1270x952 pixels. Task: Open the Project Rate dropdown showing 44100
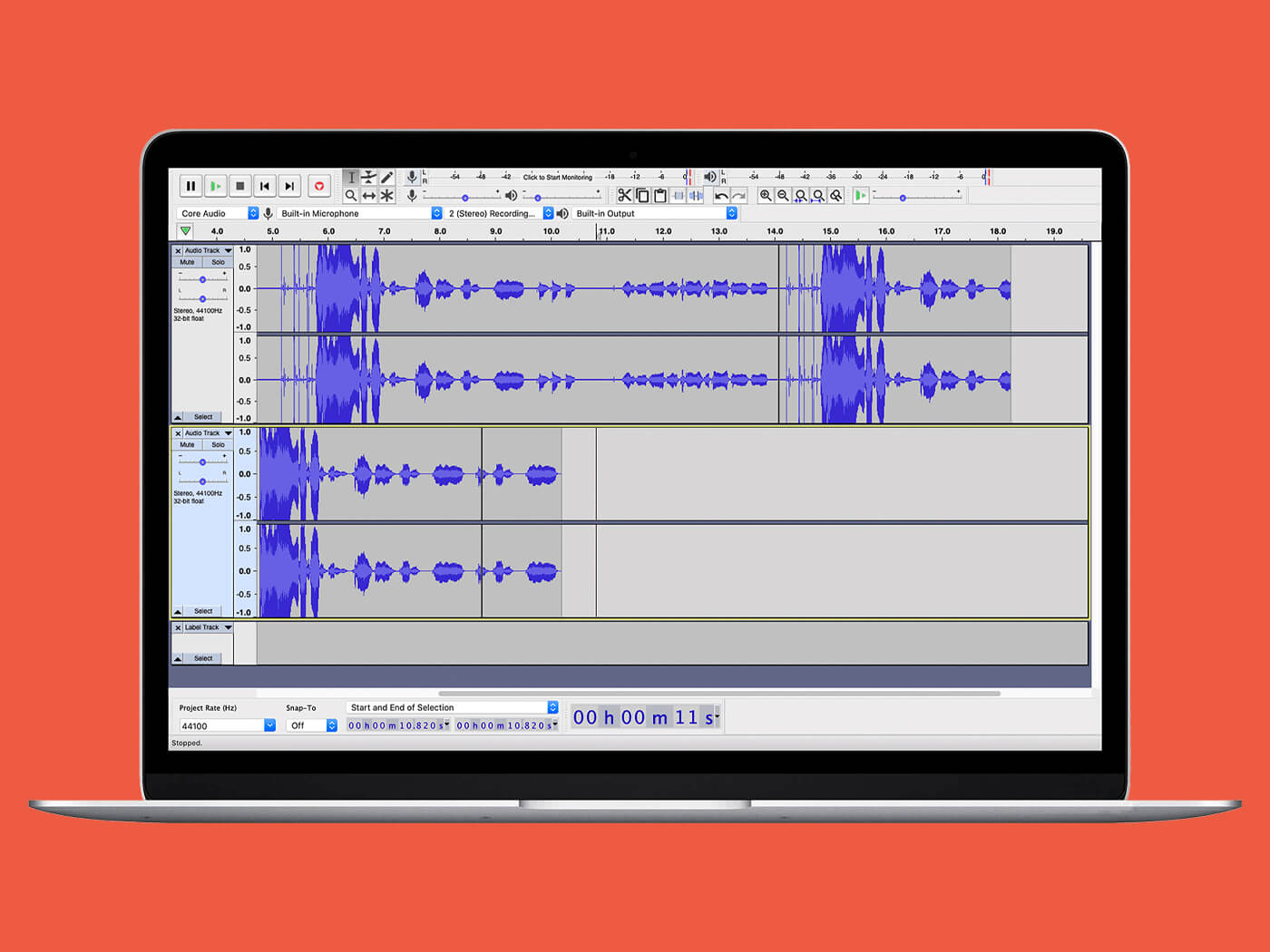point(226,724)
